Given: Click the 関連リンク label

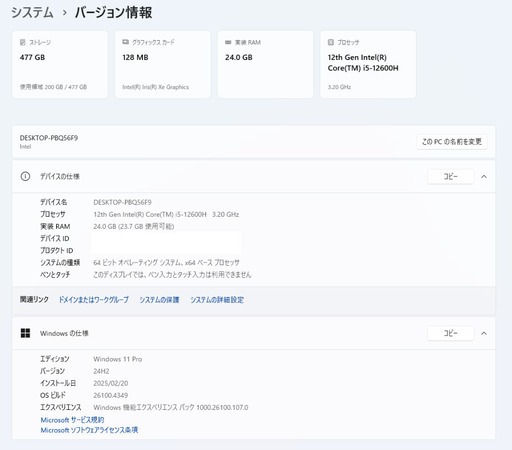Looking at the screenshot, I should pos(34,299).
